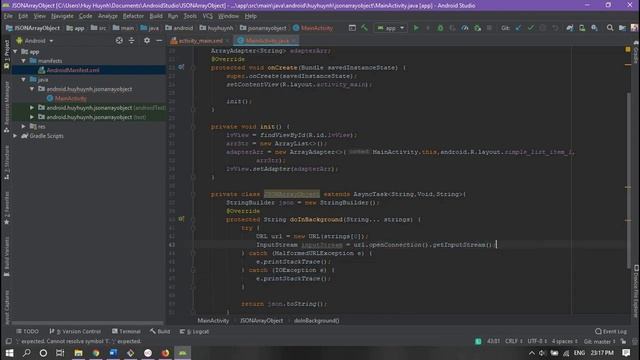The width and height of the screenshot is (640, 360).
Task: Click Git update project arrow icon
Action: point(518,28)
